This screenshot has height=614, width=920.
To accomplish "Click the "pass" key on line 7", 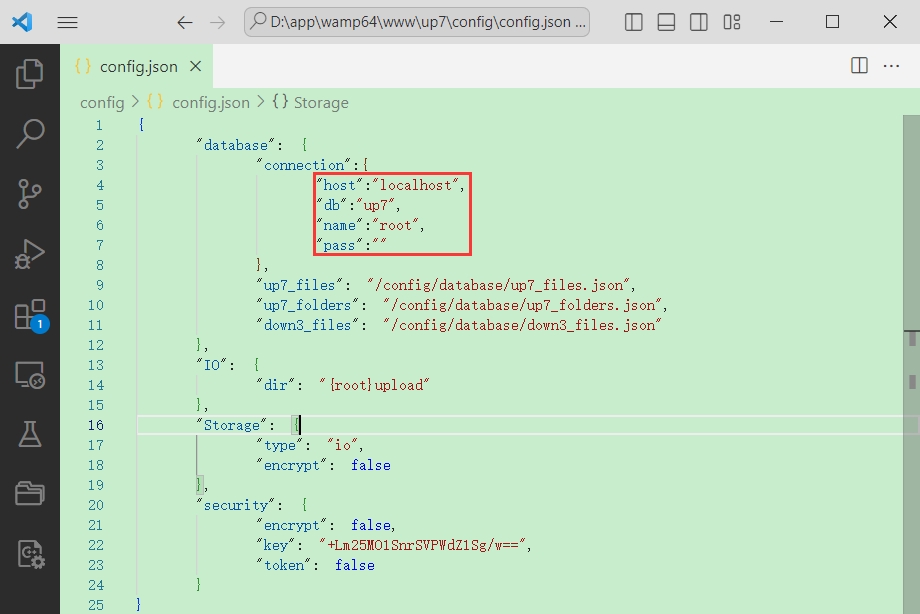I will 340,245.
